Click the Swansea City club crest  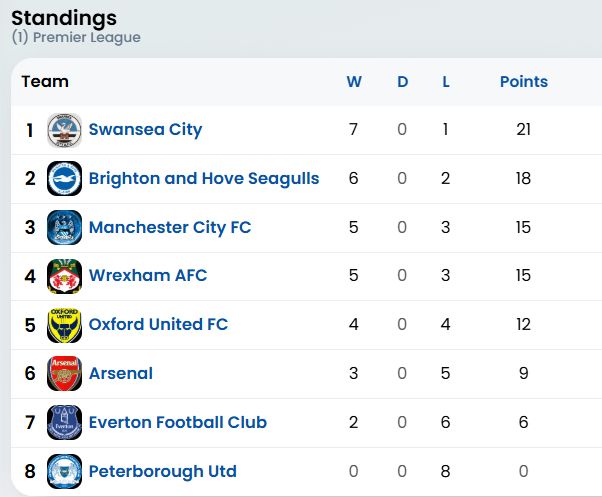(64, 130)
